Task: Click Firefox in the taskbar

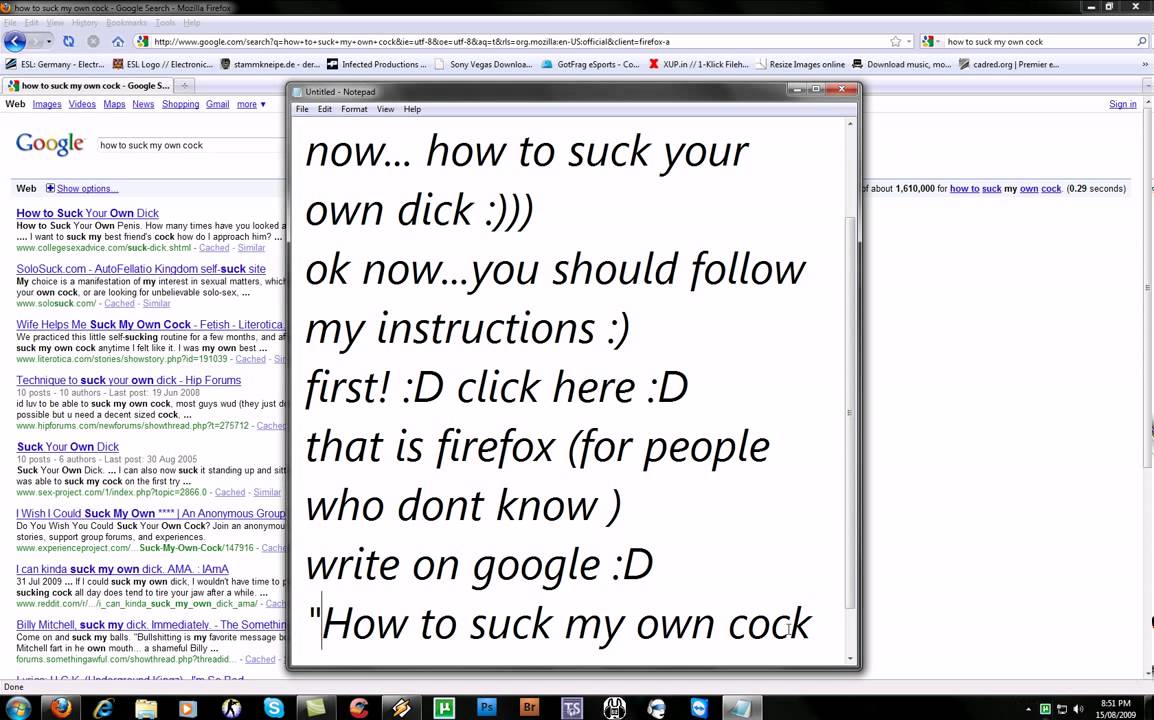Action: (61, 707)
